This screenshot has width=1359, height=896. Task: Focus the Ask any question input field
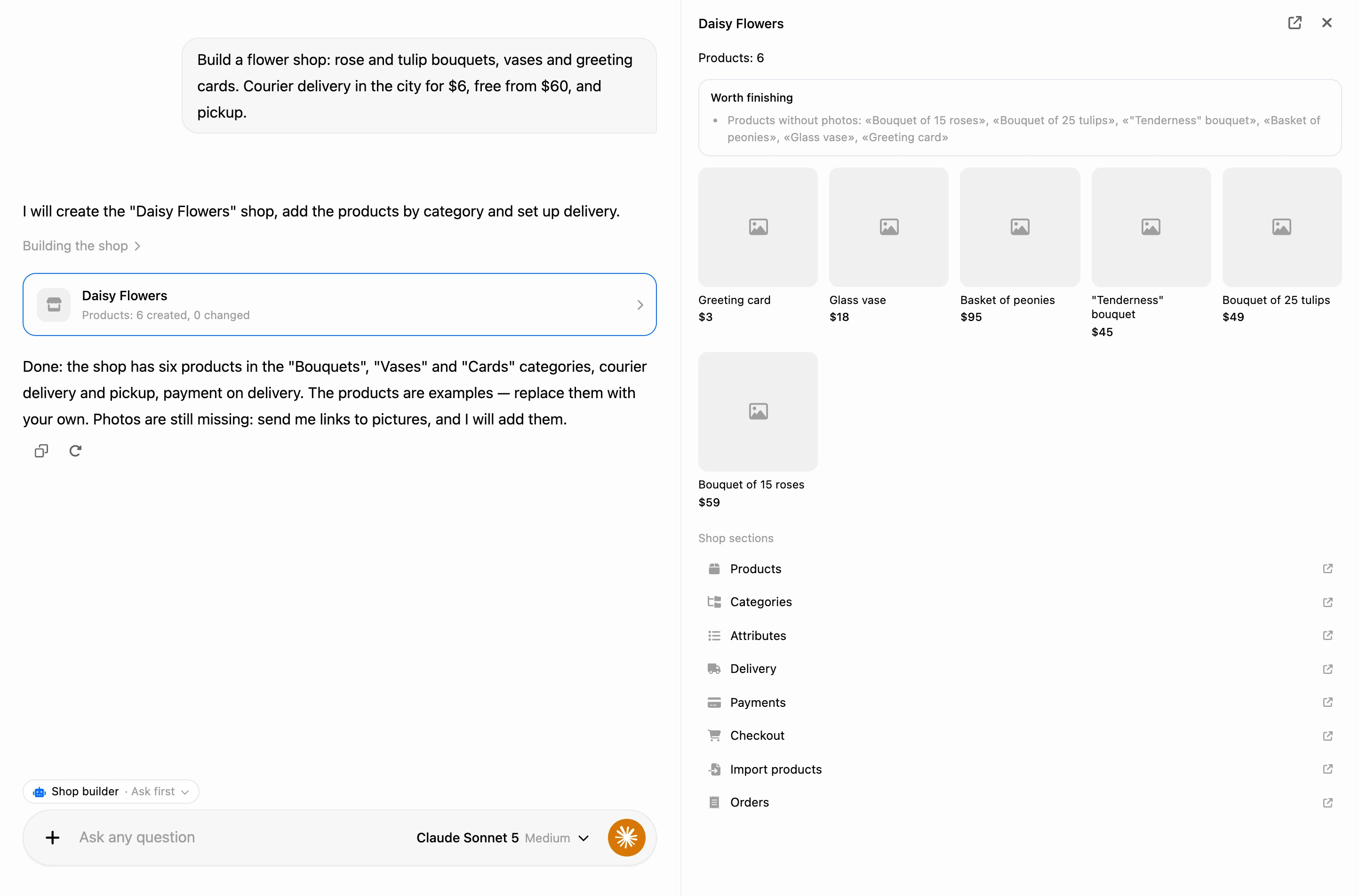tap(240, 838)
